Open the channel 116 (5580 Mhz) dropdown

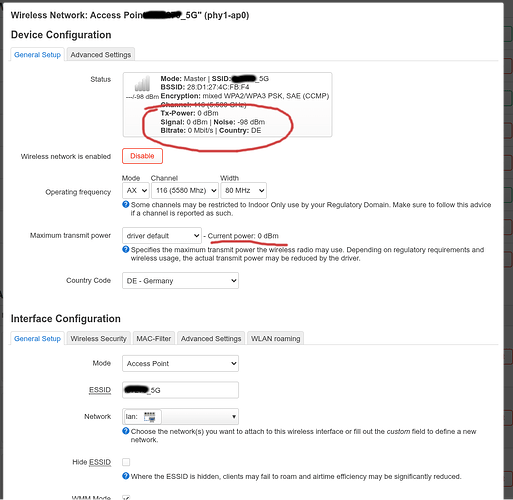click(185, 190)
